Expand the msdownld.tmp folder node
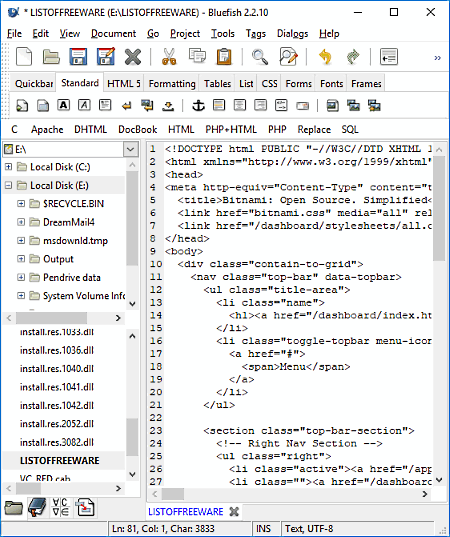The image size is (450, 537). pos(21,241)
